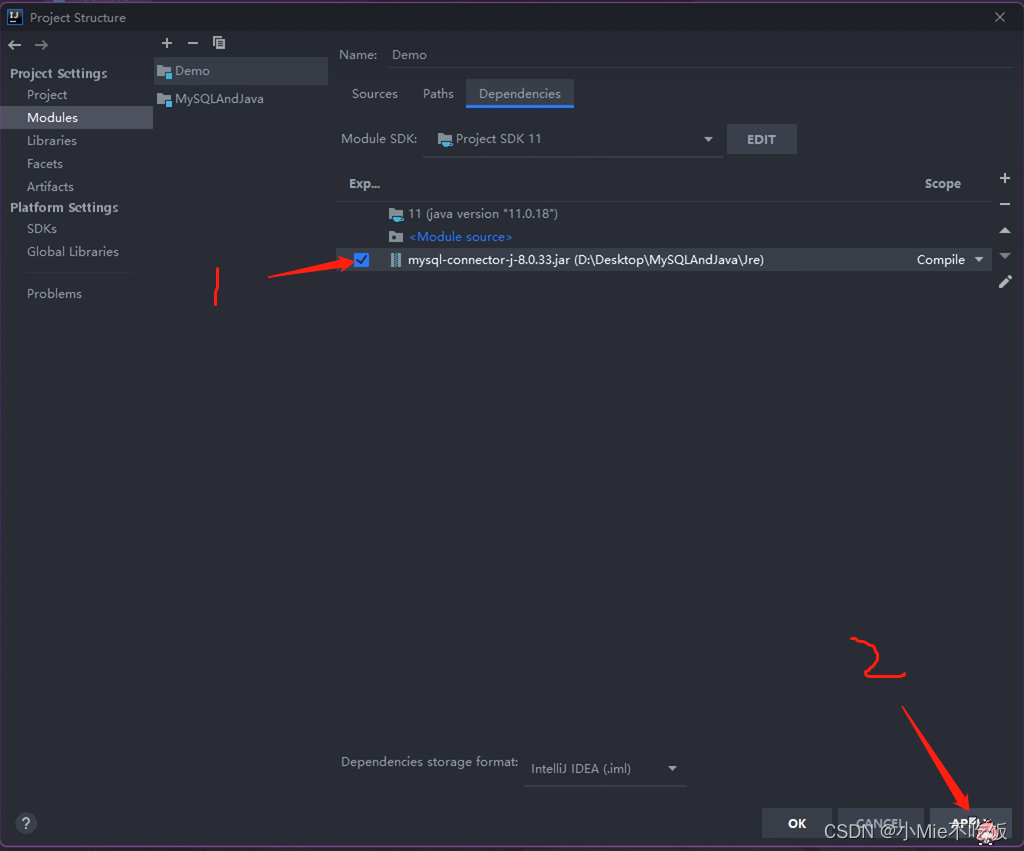Change scope using the Compile dropdown

(x=947, y=259)
